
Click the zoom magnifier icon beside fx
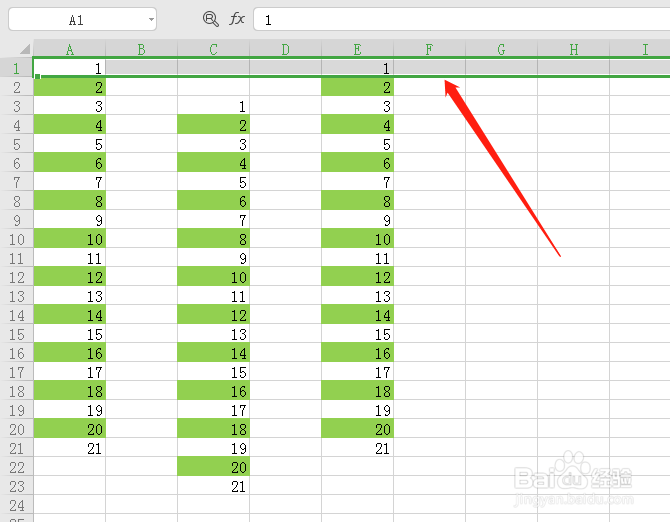(x=211, y=19)
